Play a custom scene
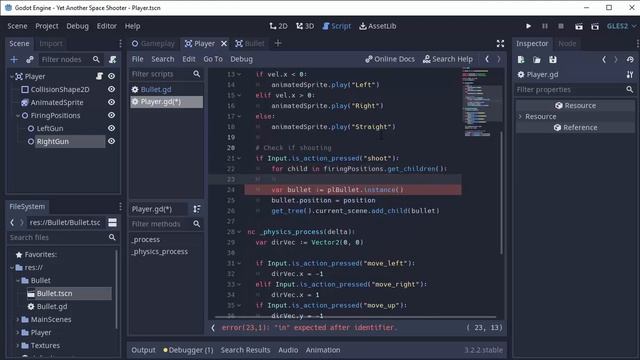This screenshot has width=640, height=360. pyautogui.click(x=595, y=26)
